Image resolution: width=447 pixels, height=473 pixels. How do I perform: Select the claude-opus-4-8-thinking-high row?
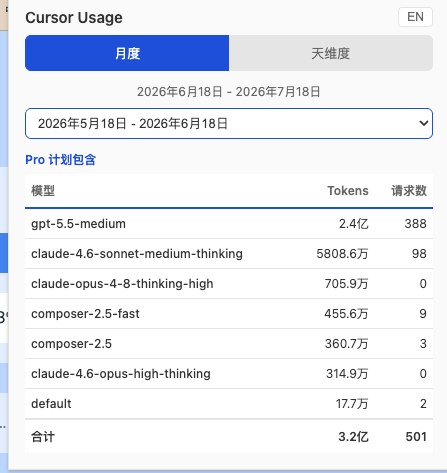[x=229, y=284]
